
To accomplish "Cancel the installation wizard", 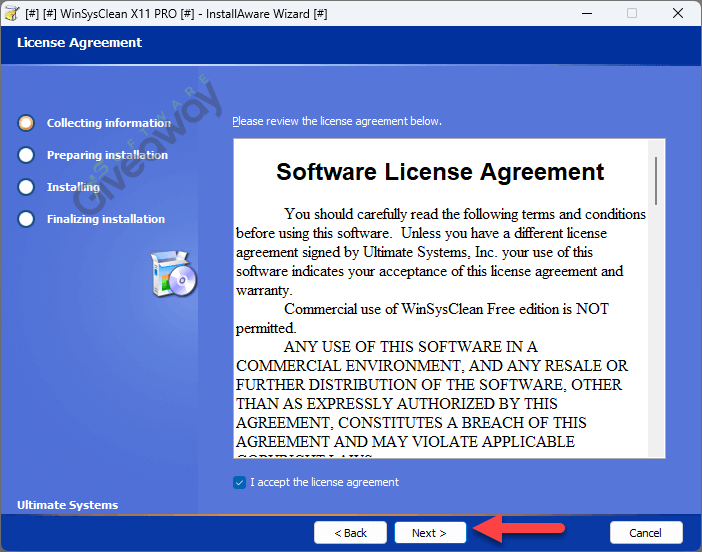I will pos(645,533).
